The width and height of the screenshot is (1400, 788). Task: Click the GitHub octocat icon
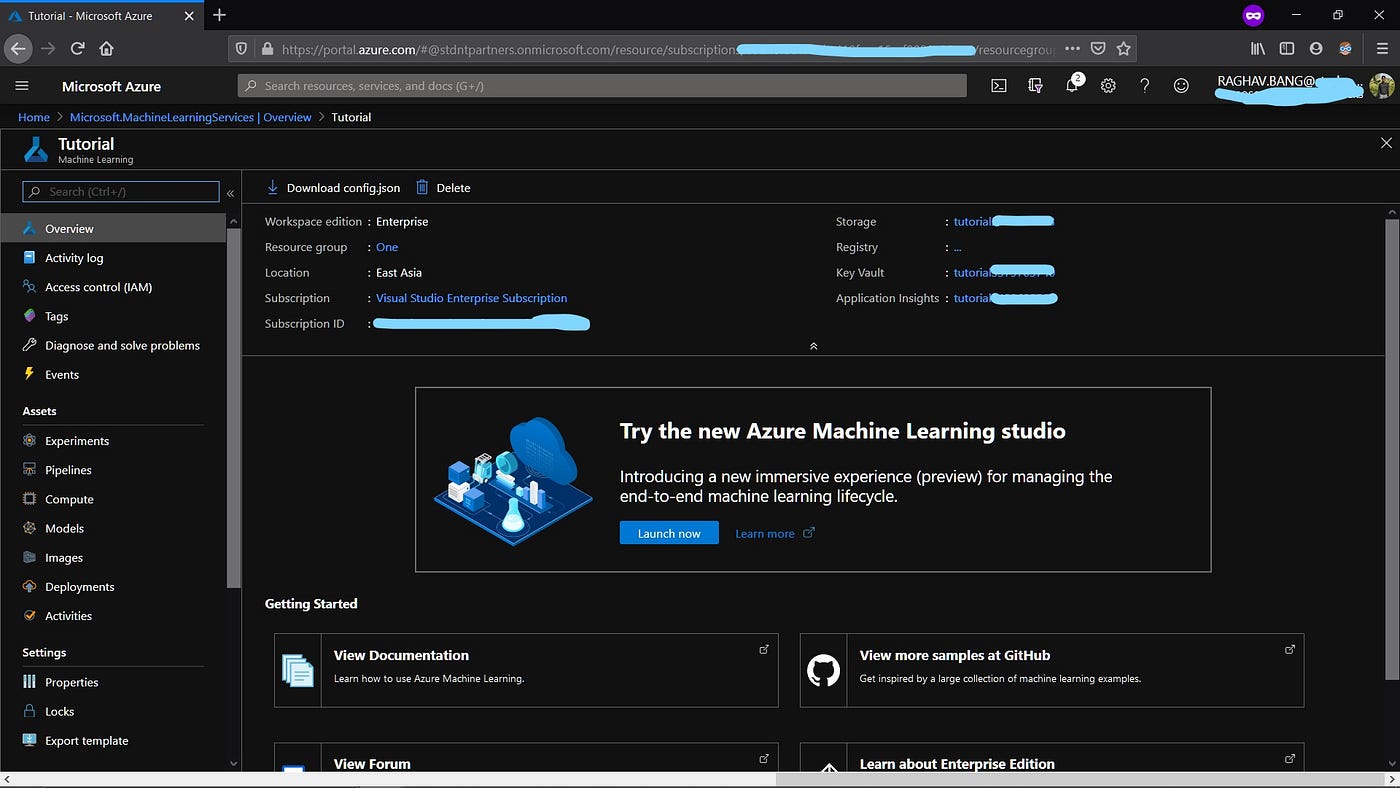coord(823,670)
